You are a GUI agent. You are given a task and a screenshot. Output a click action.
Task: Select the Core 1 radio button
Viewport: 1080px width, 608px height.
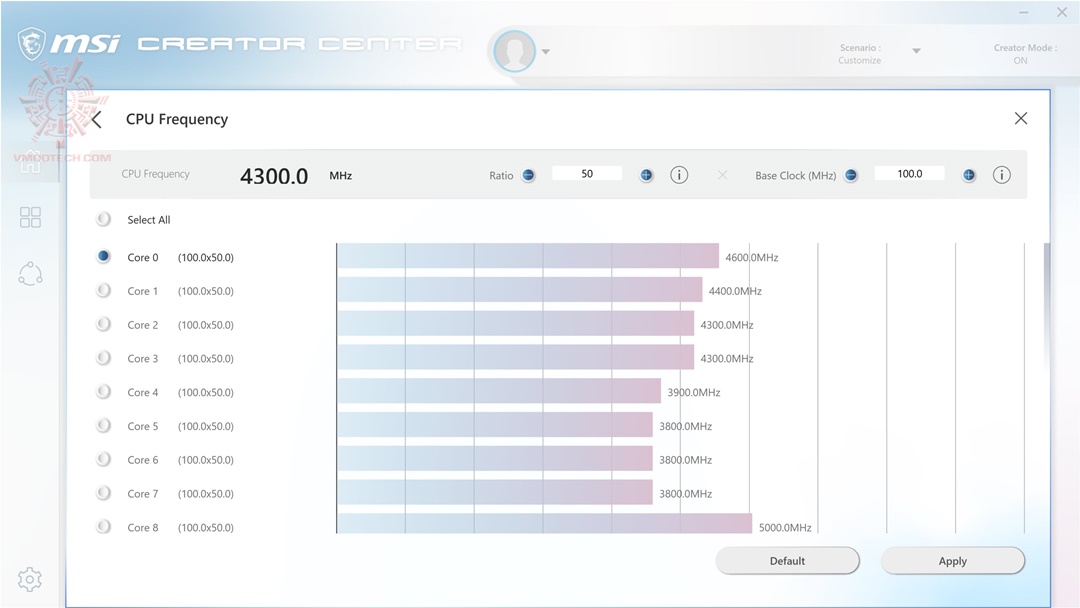(103, 290)
